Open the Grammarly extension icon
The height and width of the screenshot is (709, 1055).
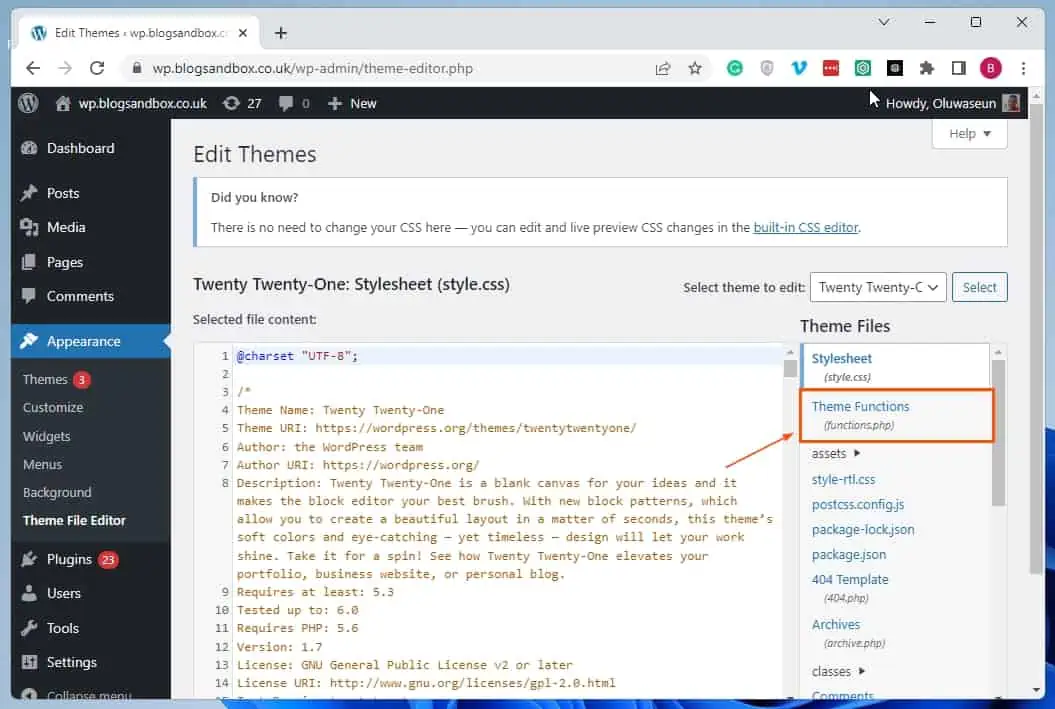(735, 68)
